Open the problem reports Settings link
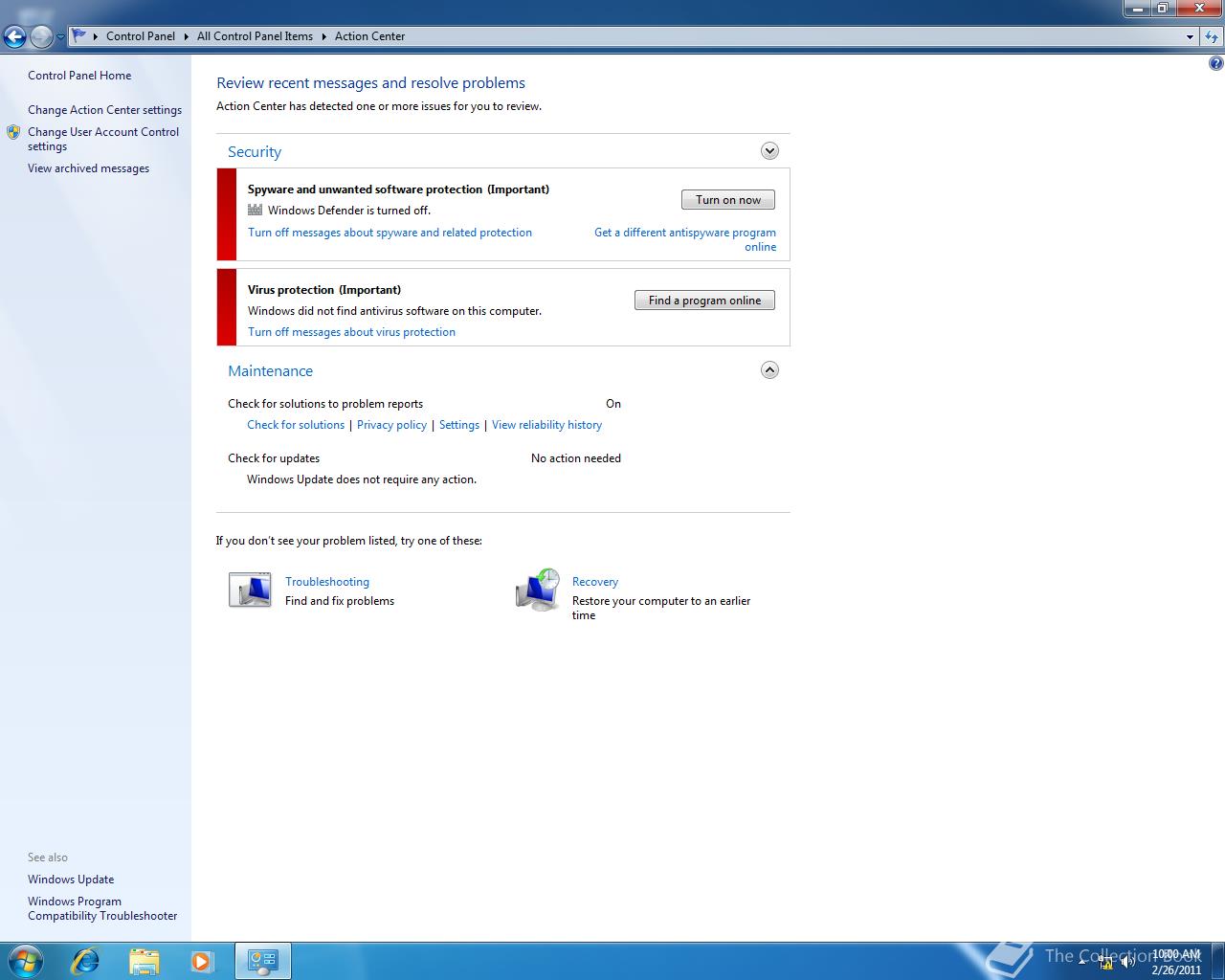This screenshot has width=1225, height=980. click(x=459, y=425)
